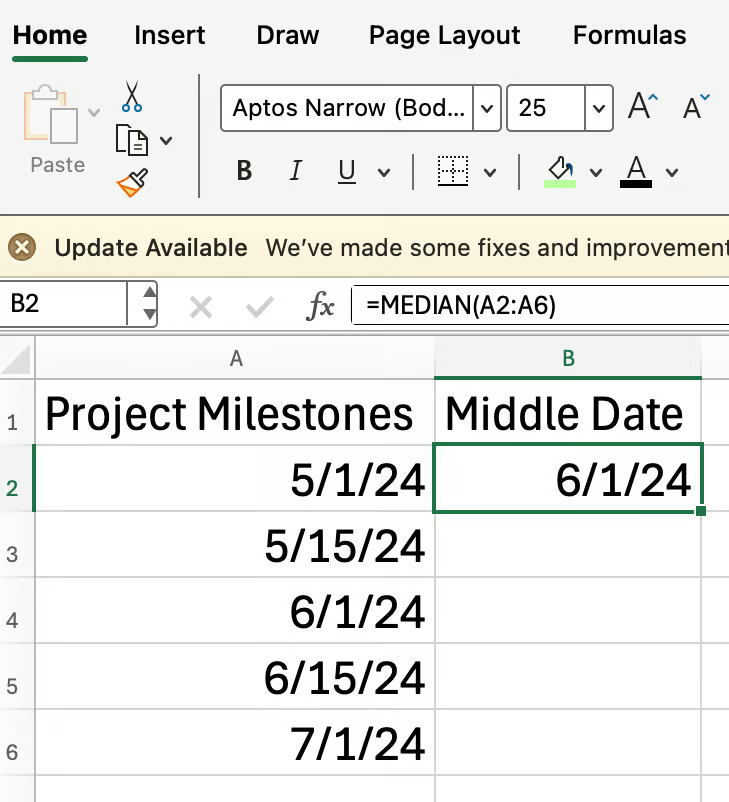This screenshot has width=729, height=802.
Task: Toggle bold formatting
Action: tap(243, 171)
